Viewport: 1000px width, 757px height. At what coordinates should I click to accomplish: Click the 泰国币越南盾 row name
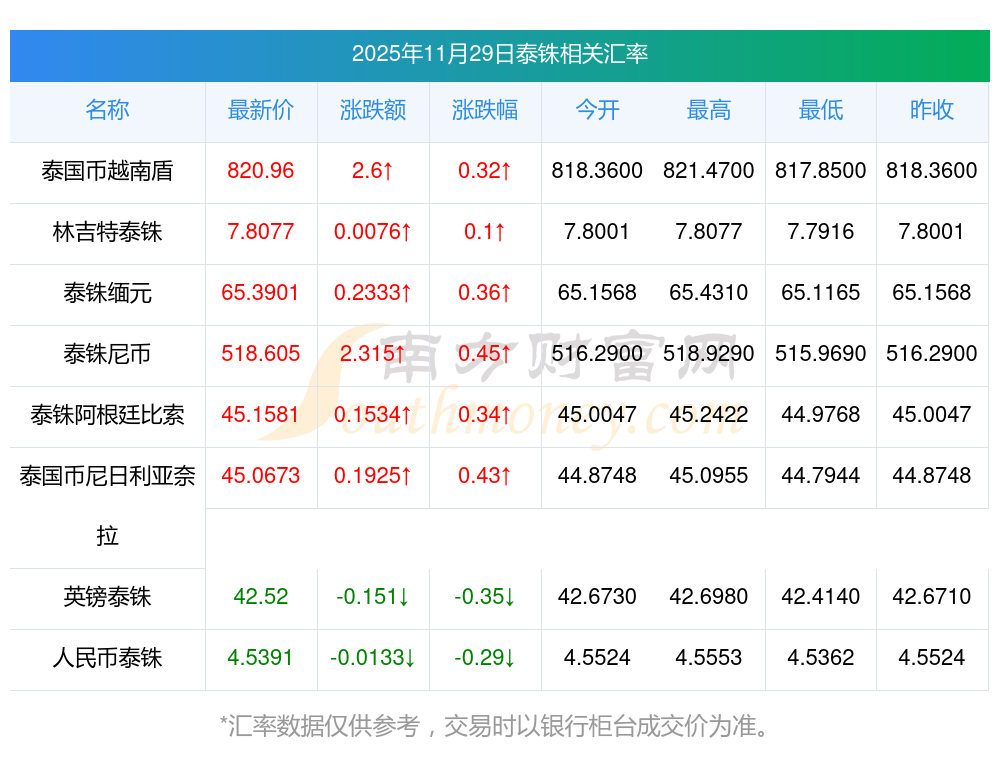pyautogui.click(x=107, y=171)
